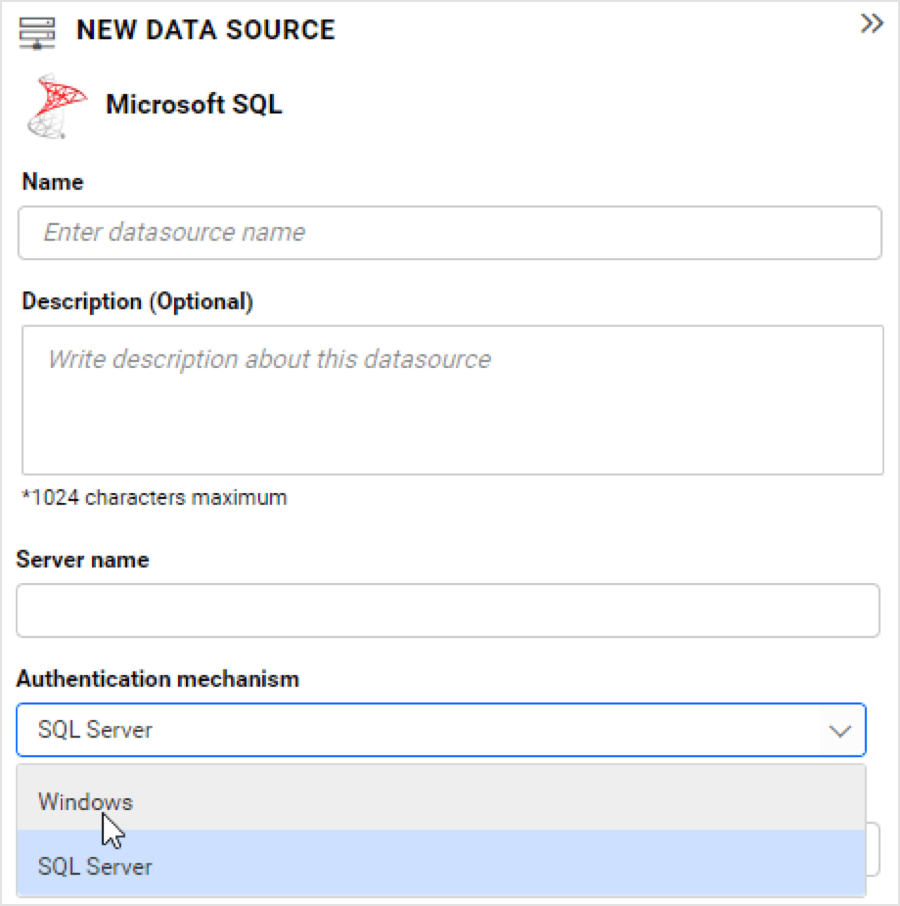The height and width of the screenshot is (906, 900).
Task: Click the Server name label
Action: [x=82, y=560]
